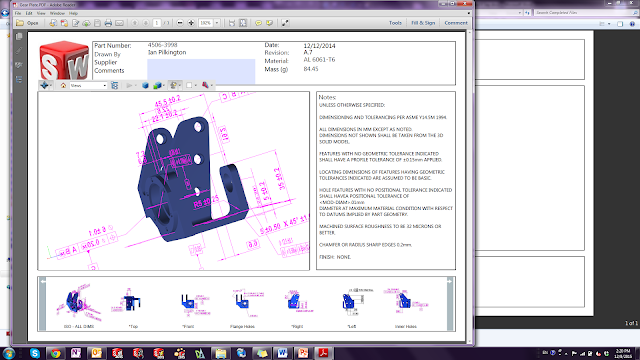640x360 pixels.
Task: Toggle the 3D lighting option button
Action: coord(173,85)
